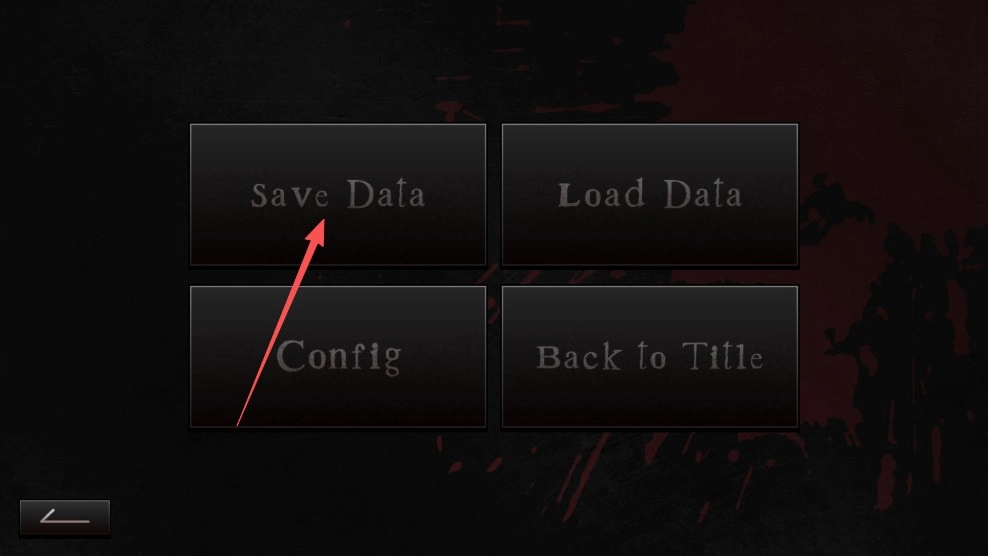The height and width of the screenshot is (556, 988).
Task: Click the 'Save Data' text label
Action: point(338,194)
